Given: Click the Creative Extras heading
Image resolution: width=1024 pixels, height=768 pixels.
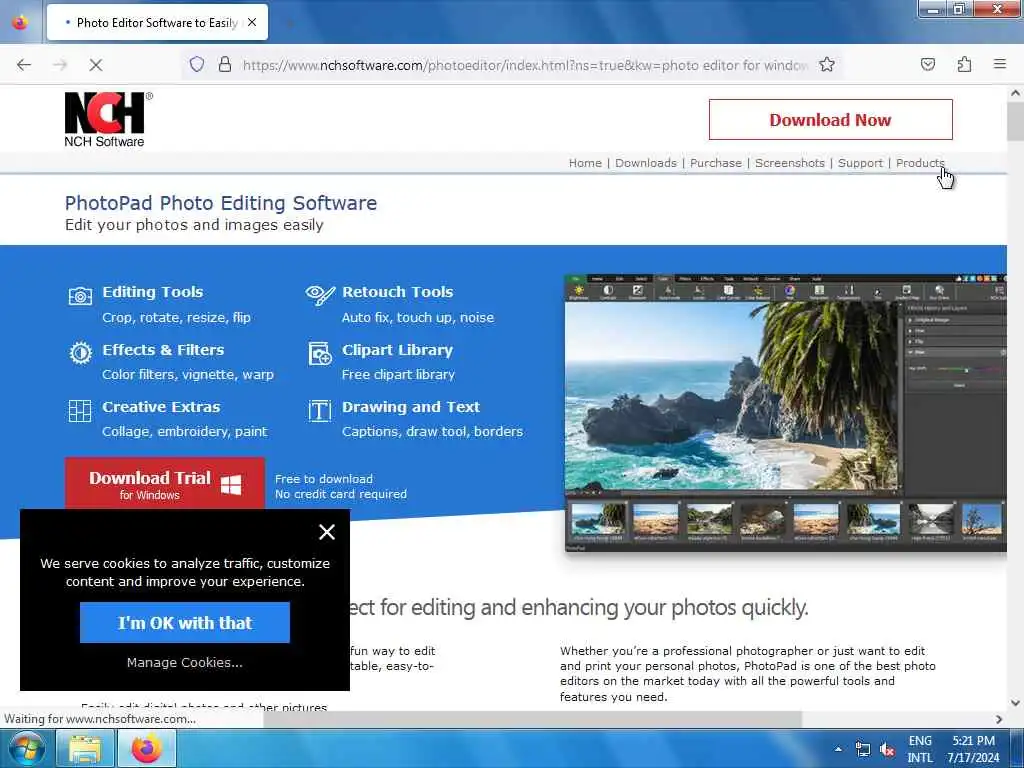Looking at the screenshot, I should pyautogui.click(x=161, y=406).
